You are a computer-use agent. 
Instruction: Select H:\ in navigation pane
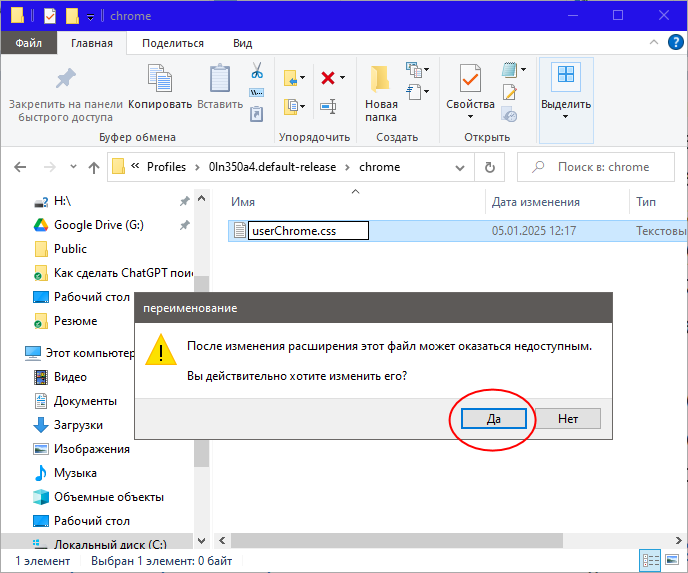click(62, 201)
